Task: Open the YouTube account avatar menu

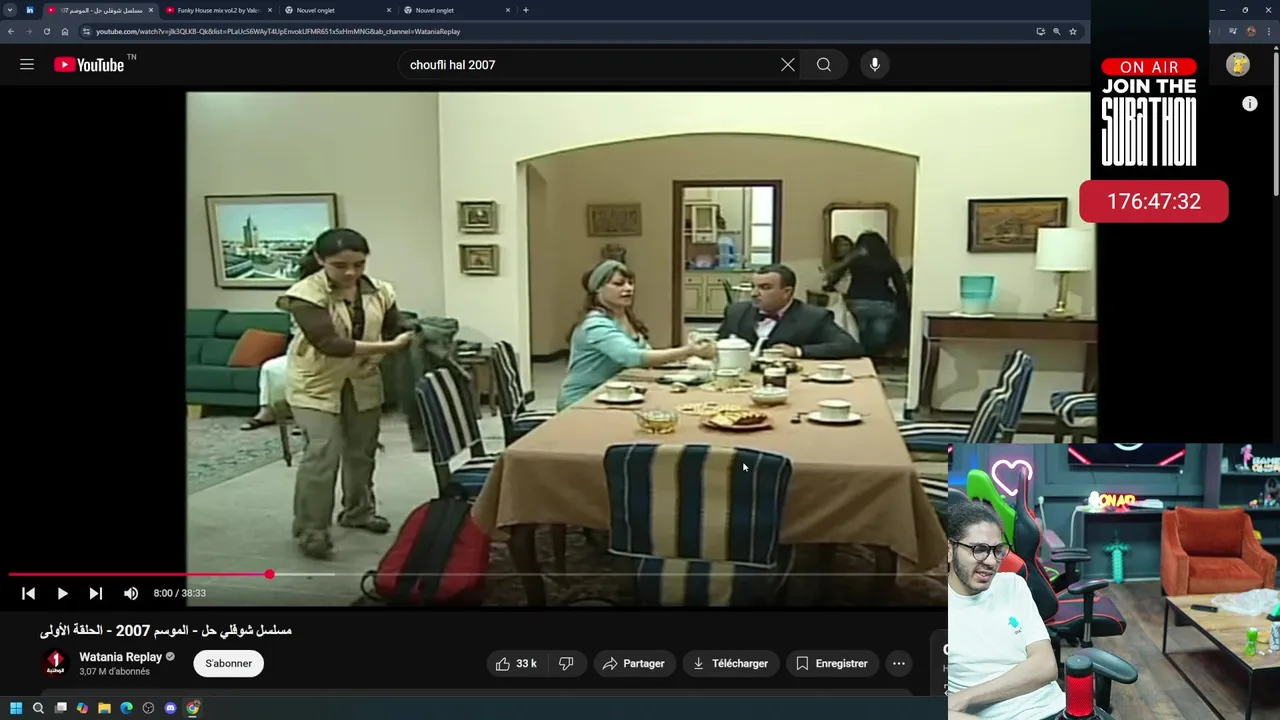Action: pos(1238,65)
